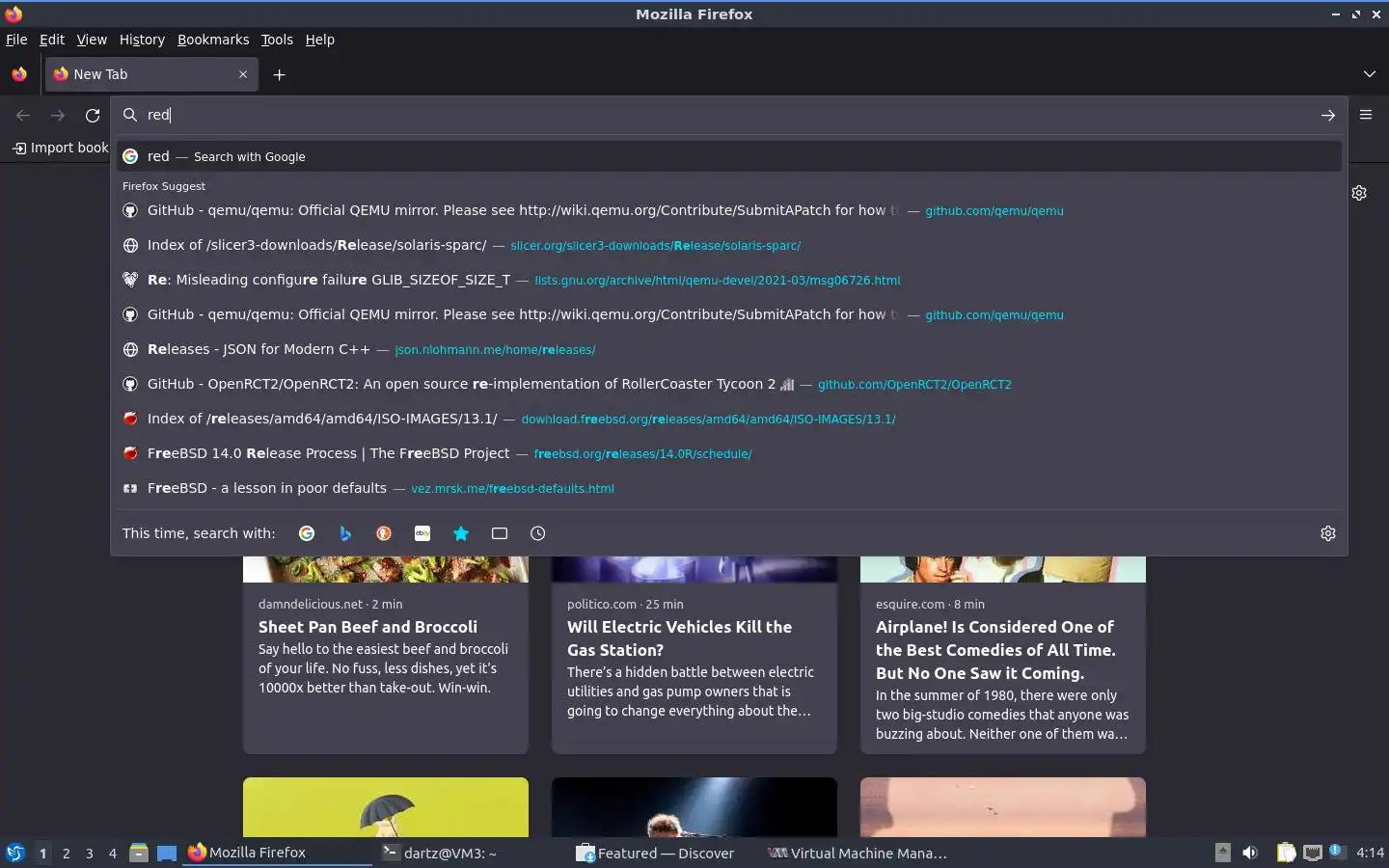Click in the address bar text field
This screenshot has width=1389, height=868.
tap(728, 115)
